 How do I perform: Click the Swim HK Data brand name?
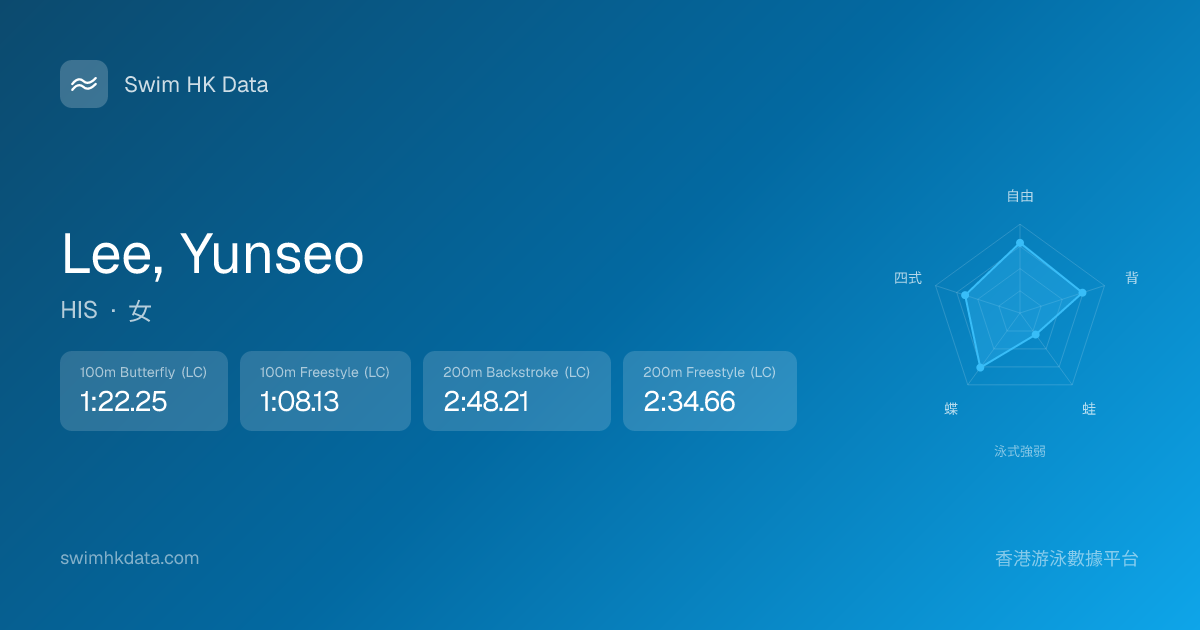point(196,85)
